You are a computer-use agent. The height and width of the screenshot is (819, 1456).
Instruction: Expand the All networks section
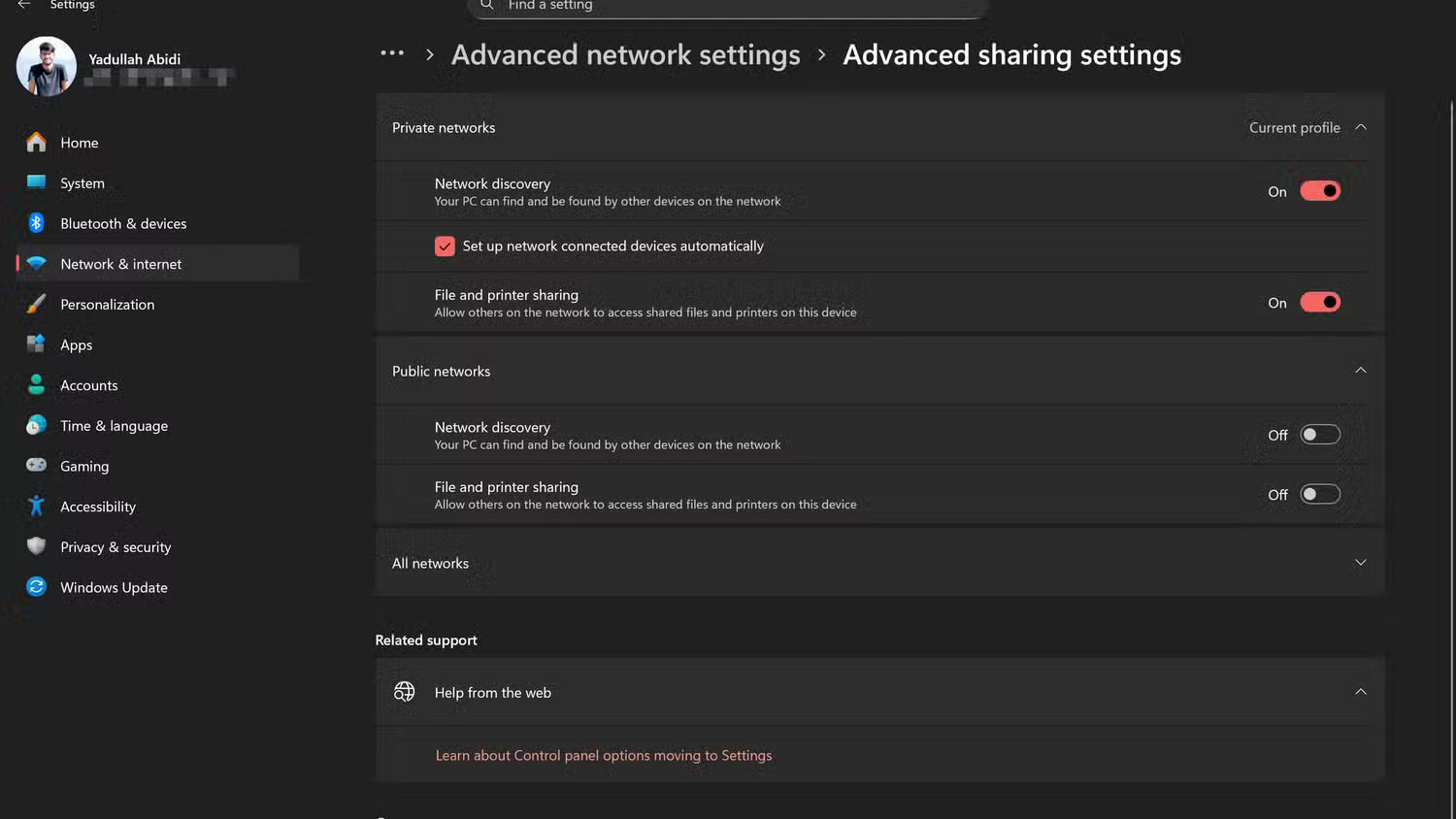click(x=1360, y=562)
